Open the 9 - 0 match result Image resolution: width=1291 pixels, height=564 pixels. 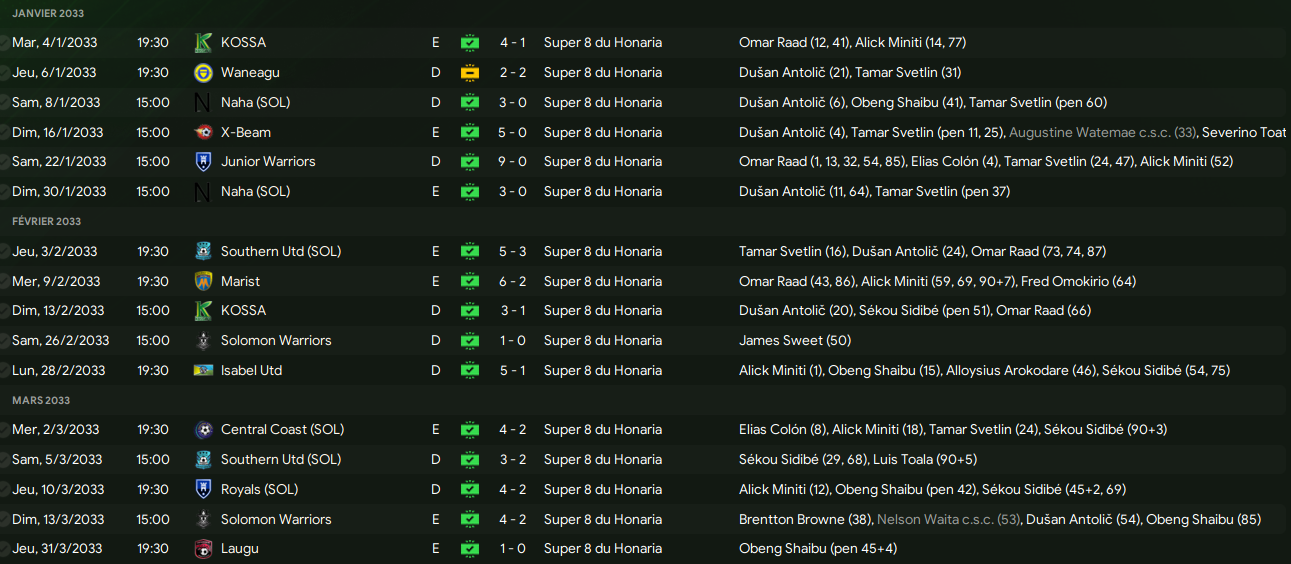click(513, 162)
